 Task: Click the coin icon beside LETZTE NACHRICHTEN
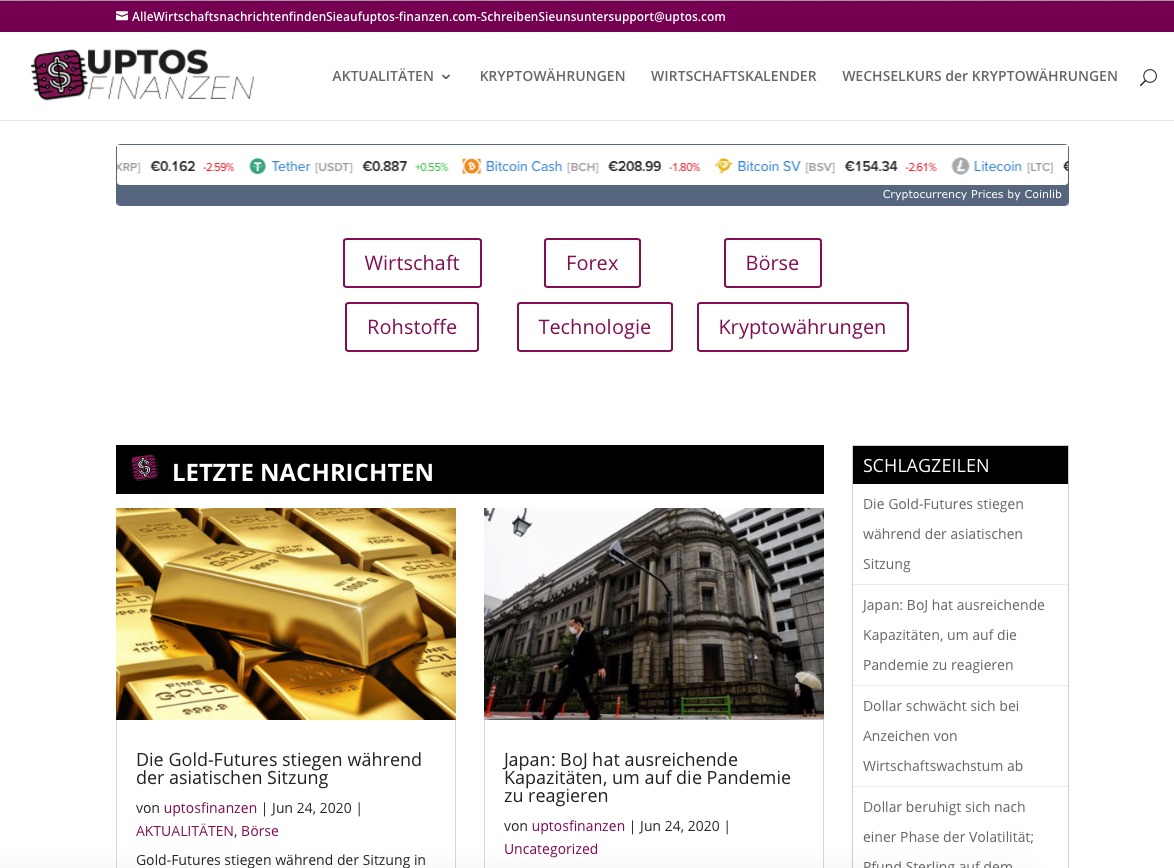tap(145, 467)
